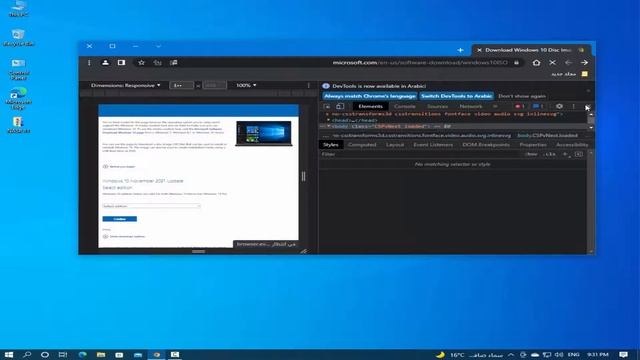Viewport: 640px width, 360px height.
Task: Switch to Network tab
Action: click(x=471, y=107)
